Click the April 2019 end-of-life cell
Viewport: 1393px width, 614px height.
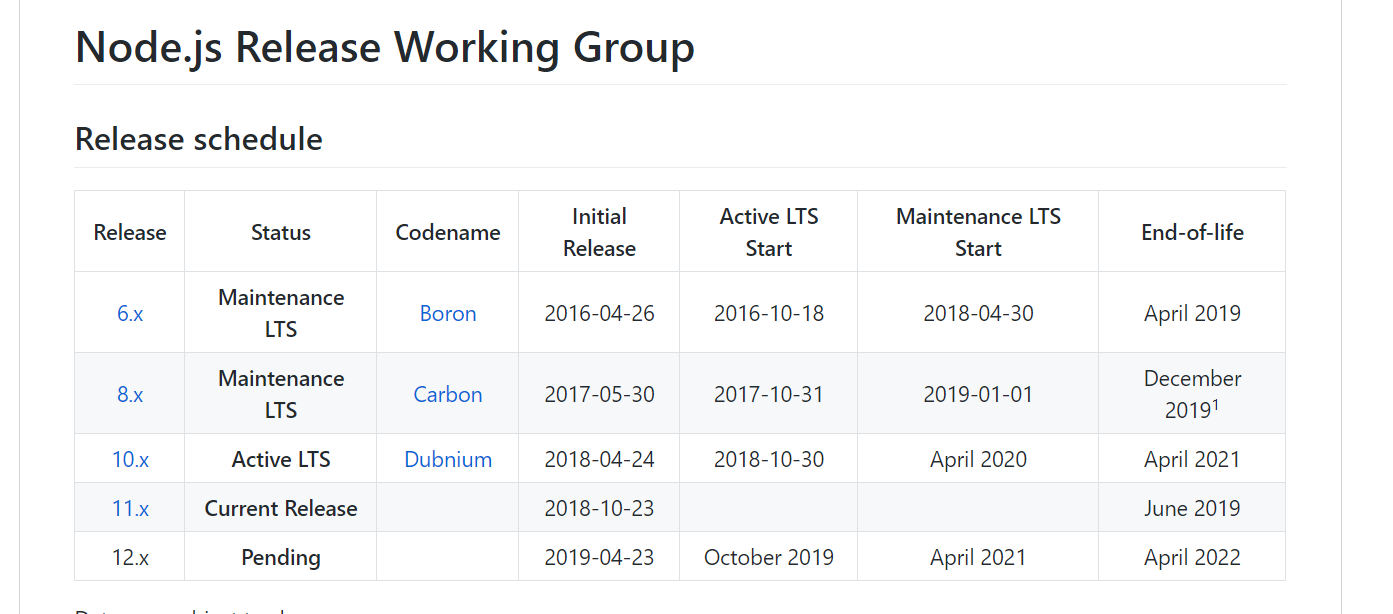click(x=1192, y=313)
